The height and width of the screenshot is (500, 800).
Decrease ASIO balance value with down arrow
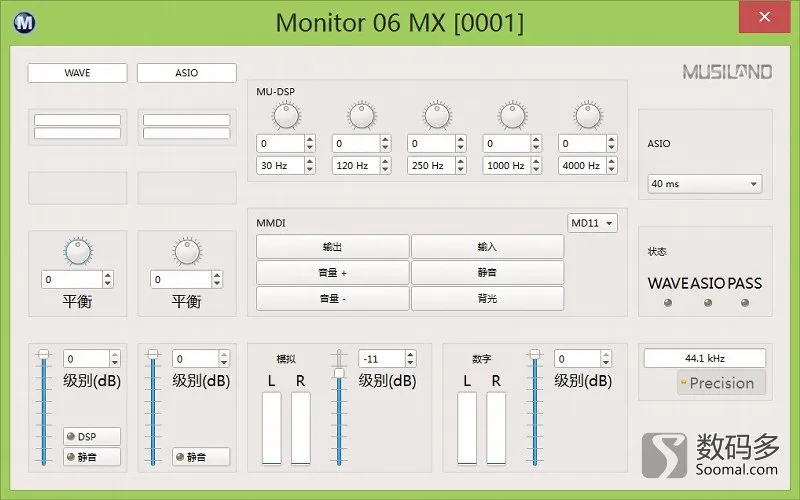pos(217,284)
